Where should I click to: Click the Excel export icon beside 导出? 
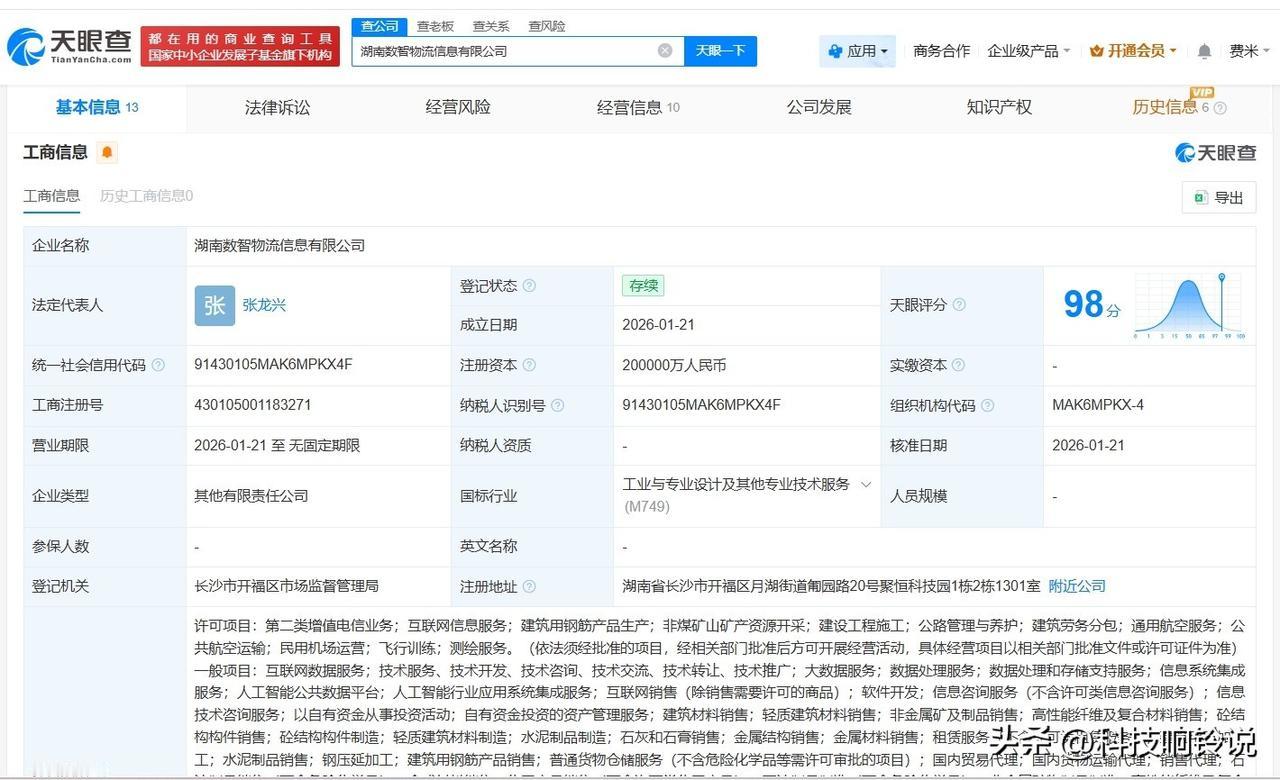click(1201, 198)
